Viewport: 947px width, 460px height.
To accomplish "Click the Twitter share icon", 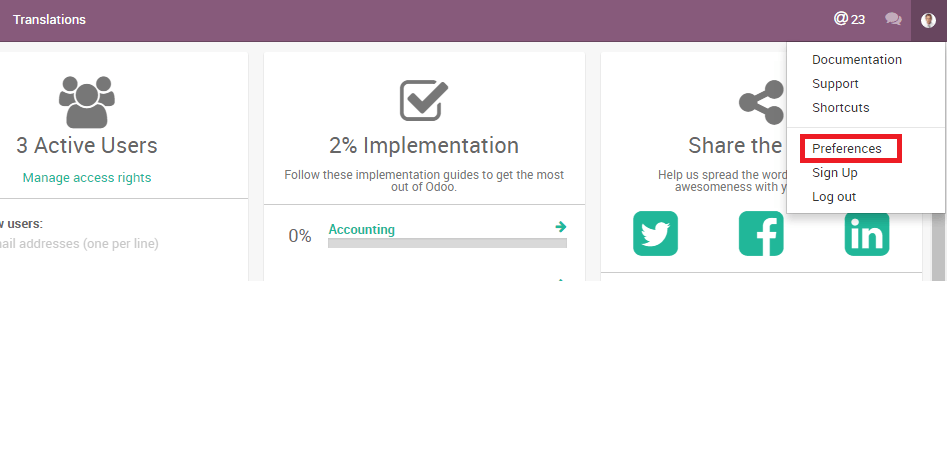I will (x=655, y=233).
